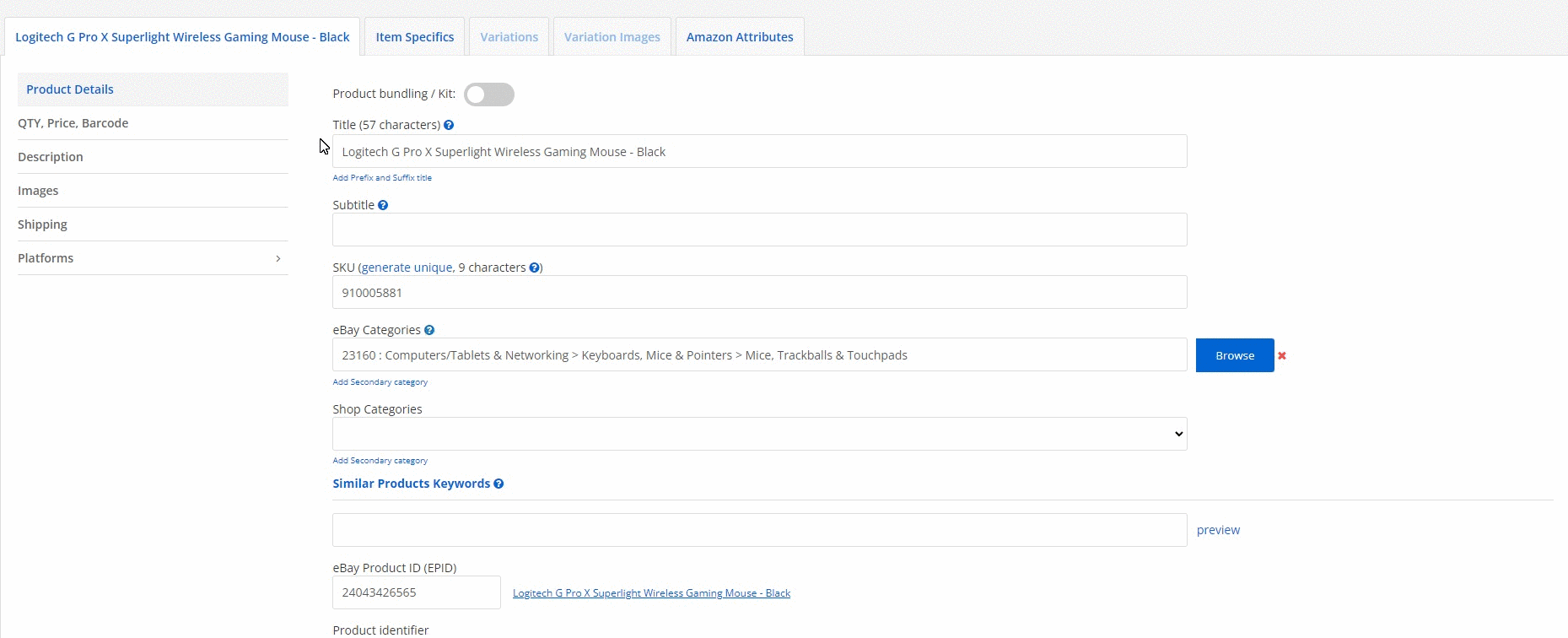Expand the Platforms sidebar section
1568x638 pixels.
tap(153, 258)
